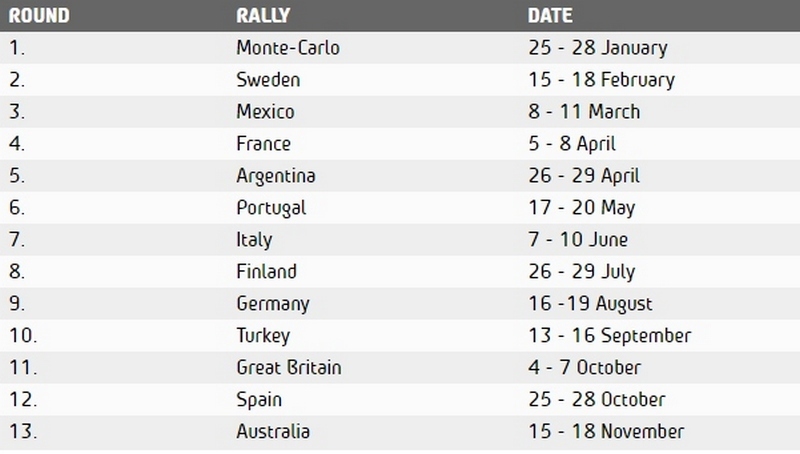Click the 15 - 18 November date
800x454 pixels.
point(606,432)
